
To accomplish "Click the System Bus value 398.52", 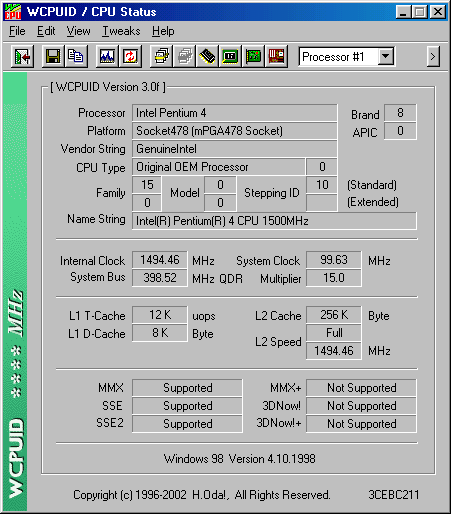I will click(160, 278).
